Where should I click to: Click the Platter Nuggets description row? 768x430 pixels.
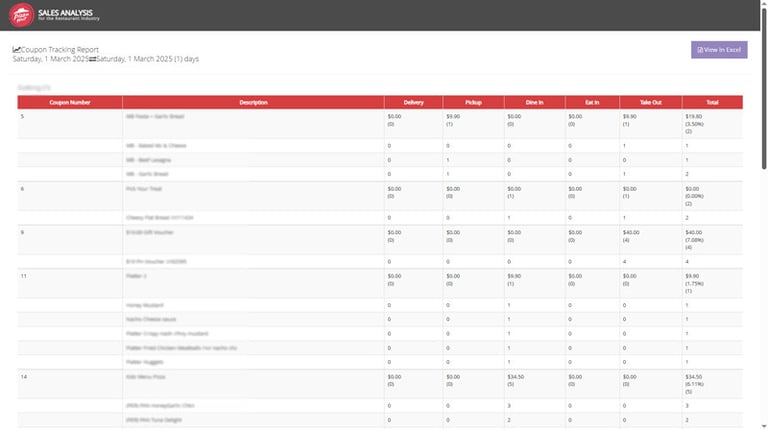click(253, 362)
